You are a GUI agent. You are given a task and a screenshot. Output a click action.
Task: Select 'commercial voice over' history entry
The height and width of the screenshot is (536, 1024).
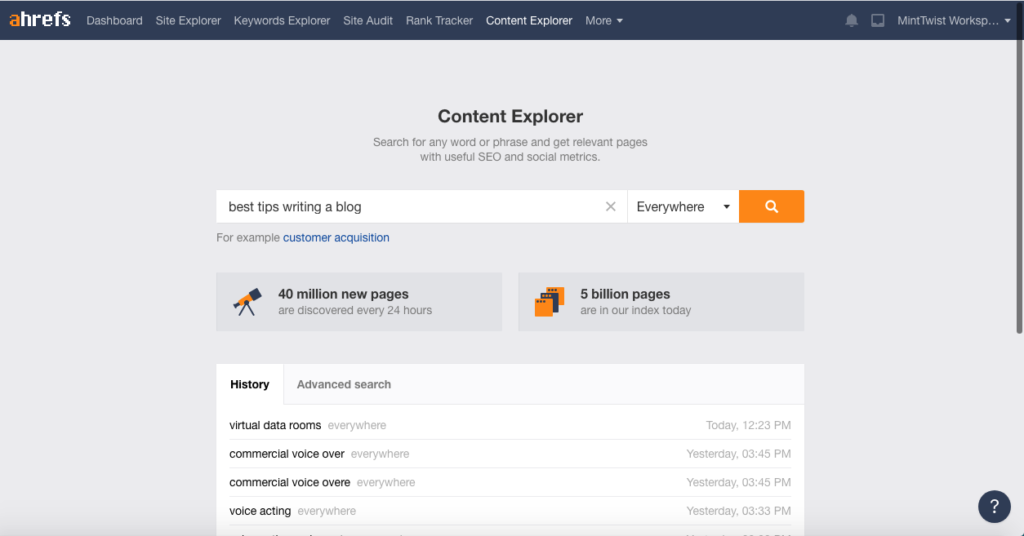tap(287, 454)
